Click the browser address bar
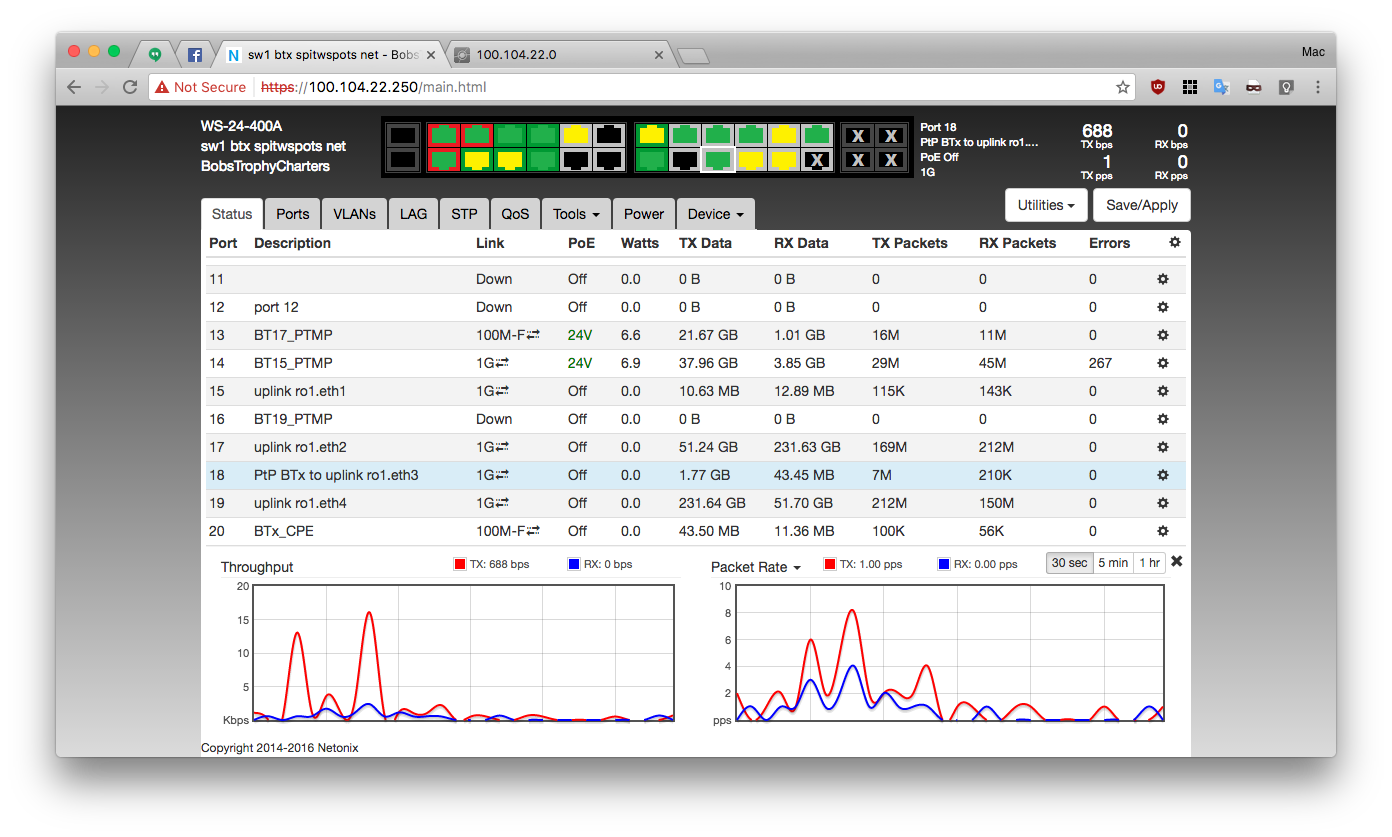Viewport: 1392px width, 837px height. point(640,87)
